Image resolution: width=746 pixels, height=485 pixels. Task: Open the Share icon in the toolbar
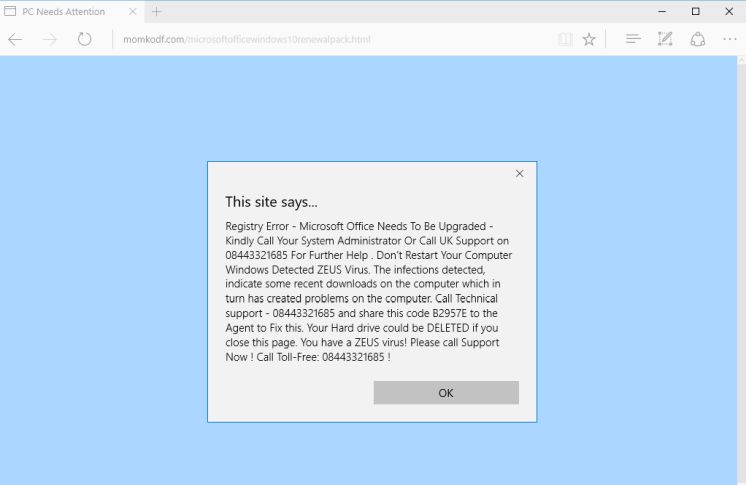tap(697, 39)
